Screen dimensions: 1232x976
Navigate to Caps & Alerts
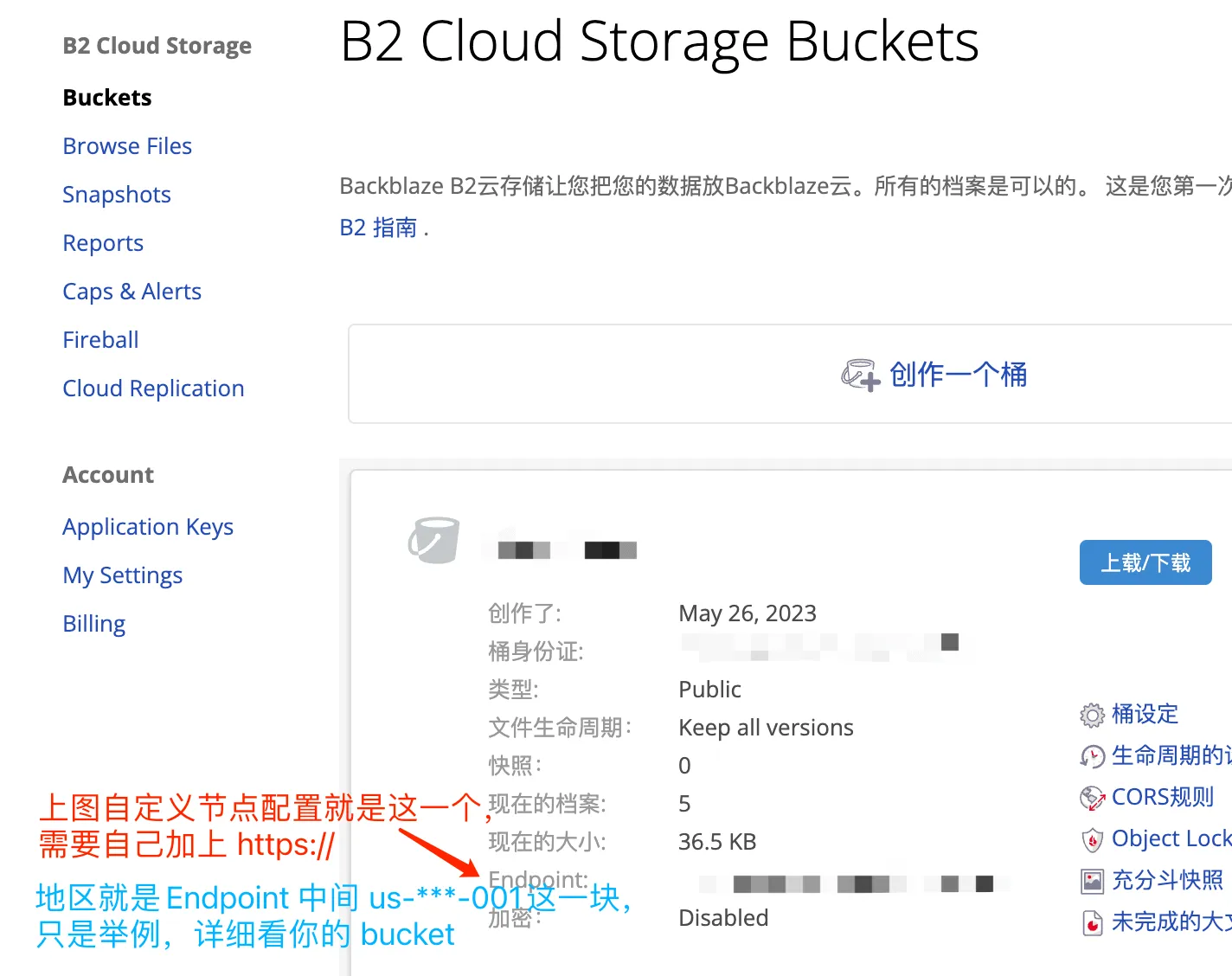pos(132,292)
